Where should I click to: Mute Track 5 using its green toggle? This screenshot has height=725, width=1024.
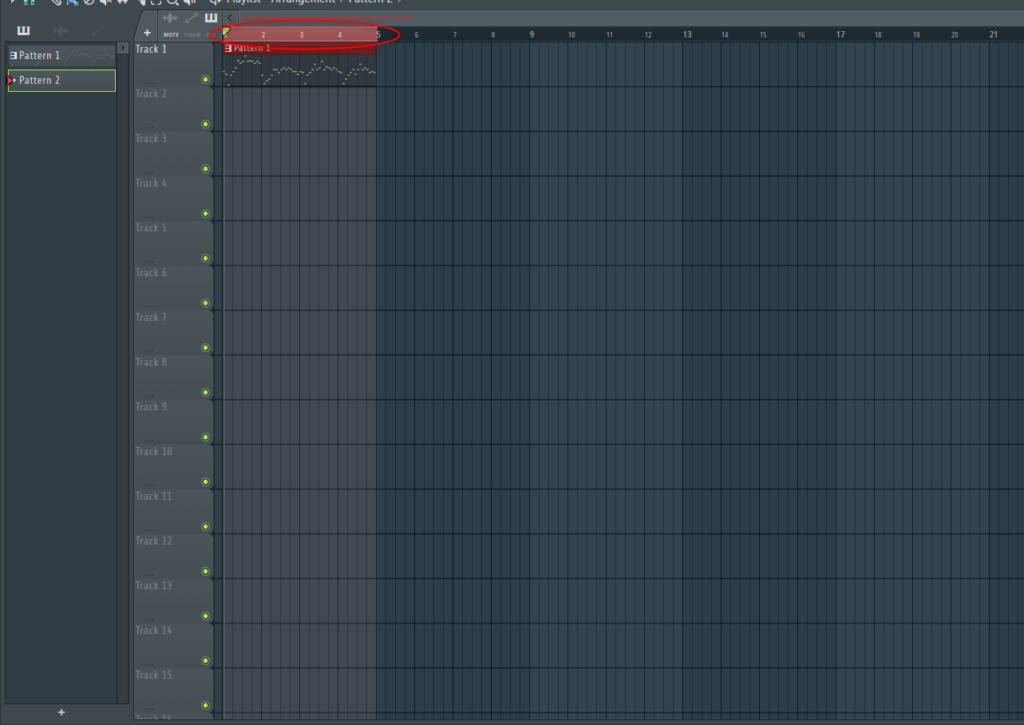[205, 259]
